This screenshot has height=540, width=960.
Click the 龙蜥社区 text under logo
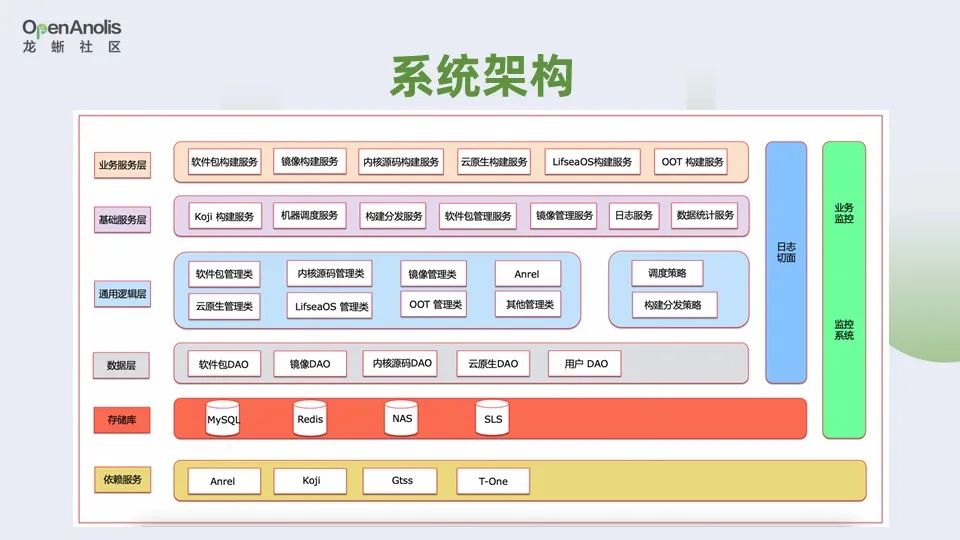coord(72,47)
